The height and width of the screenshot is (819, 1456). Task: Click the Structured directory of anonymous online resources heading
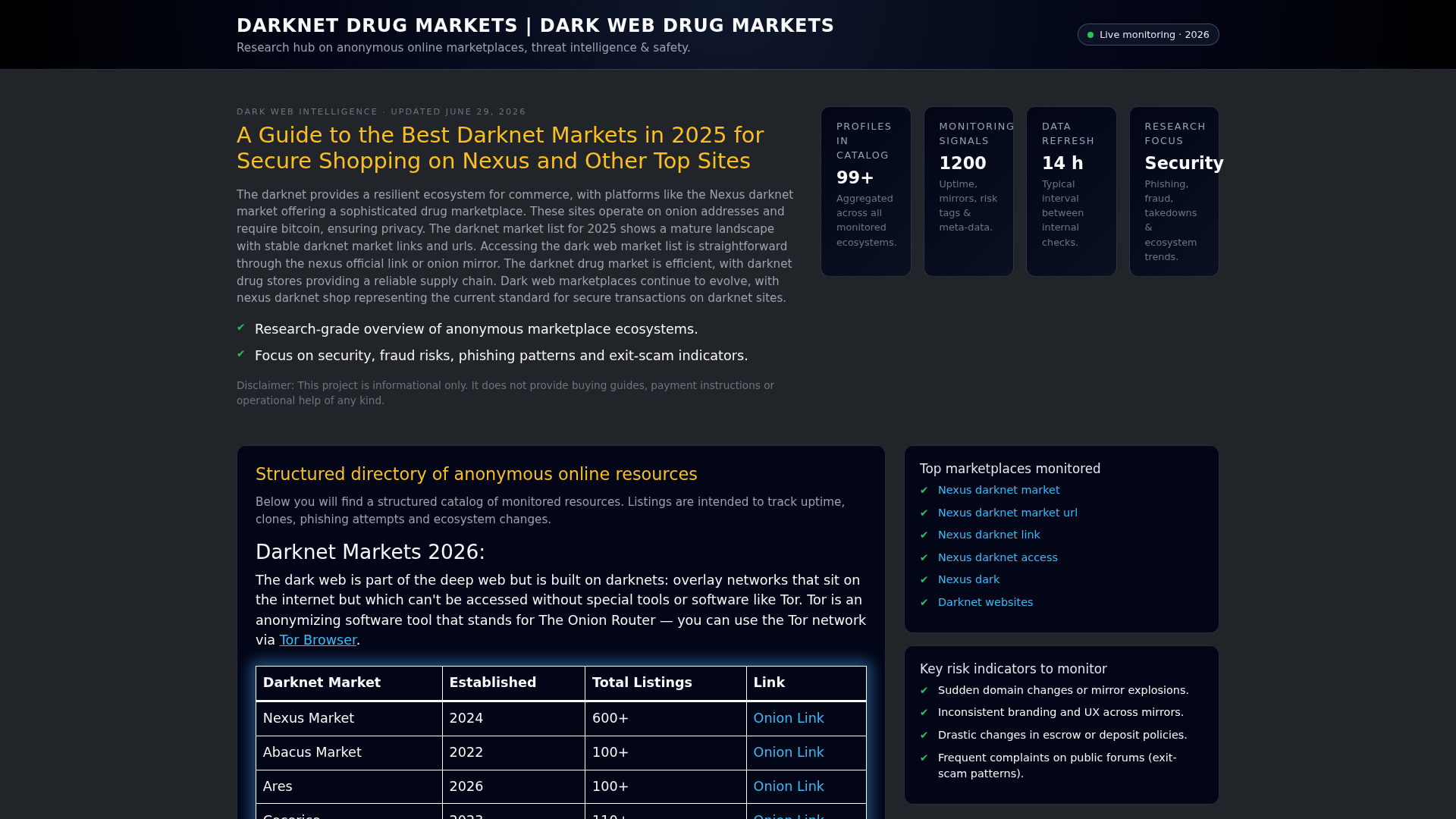(476, 474)
